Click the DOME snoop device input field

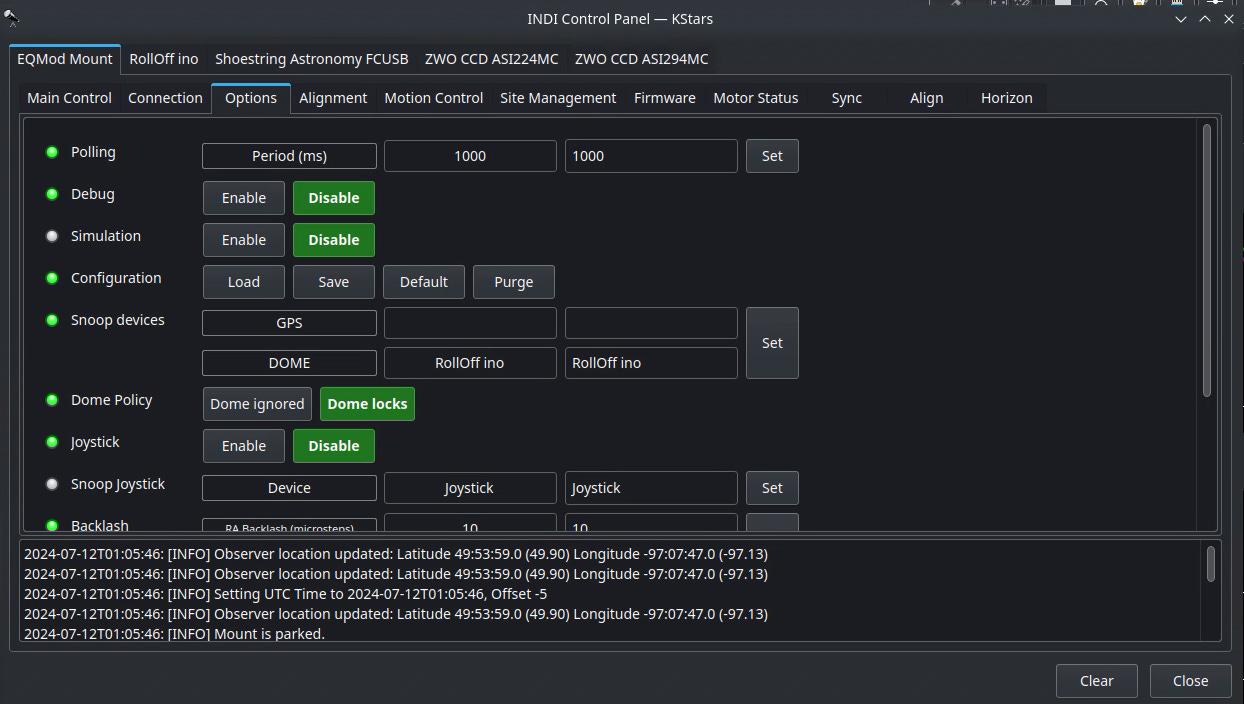tap(651, 363)
